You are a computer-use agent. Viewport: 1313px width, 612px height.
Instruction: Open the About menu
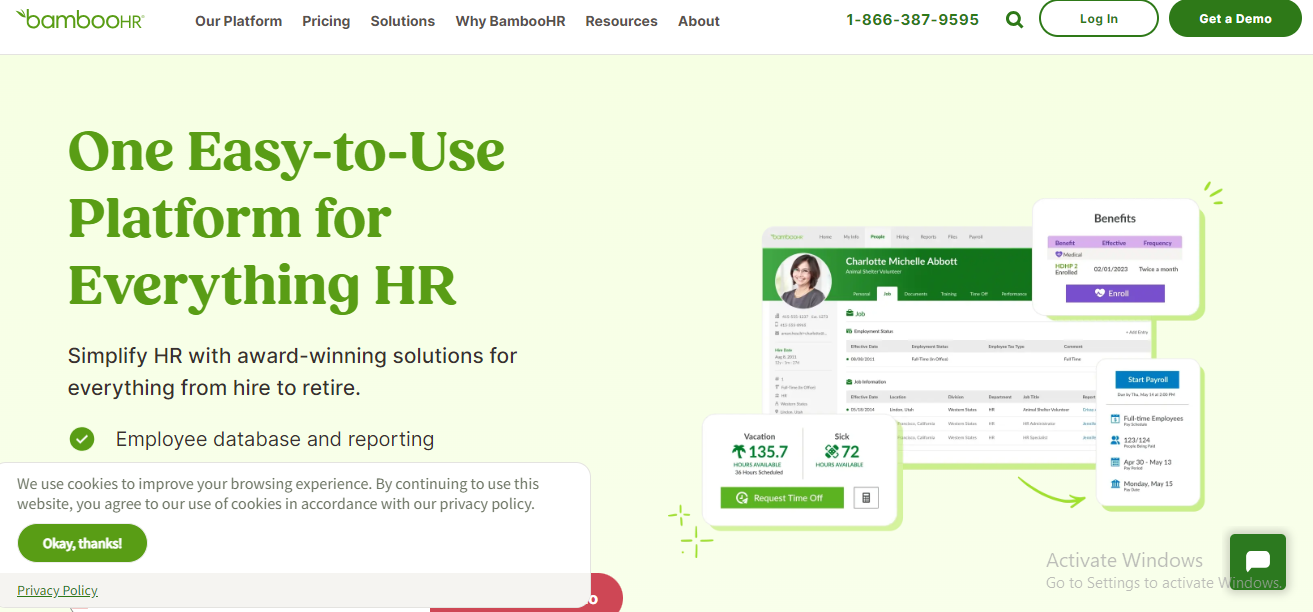[x=699, y=21]
